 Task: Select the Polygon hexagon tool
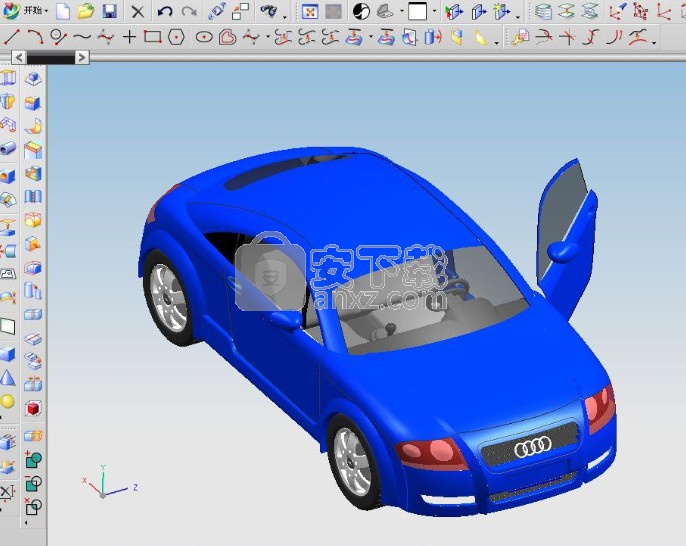tap(176, 38)
